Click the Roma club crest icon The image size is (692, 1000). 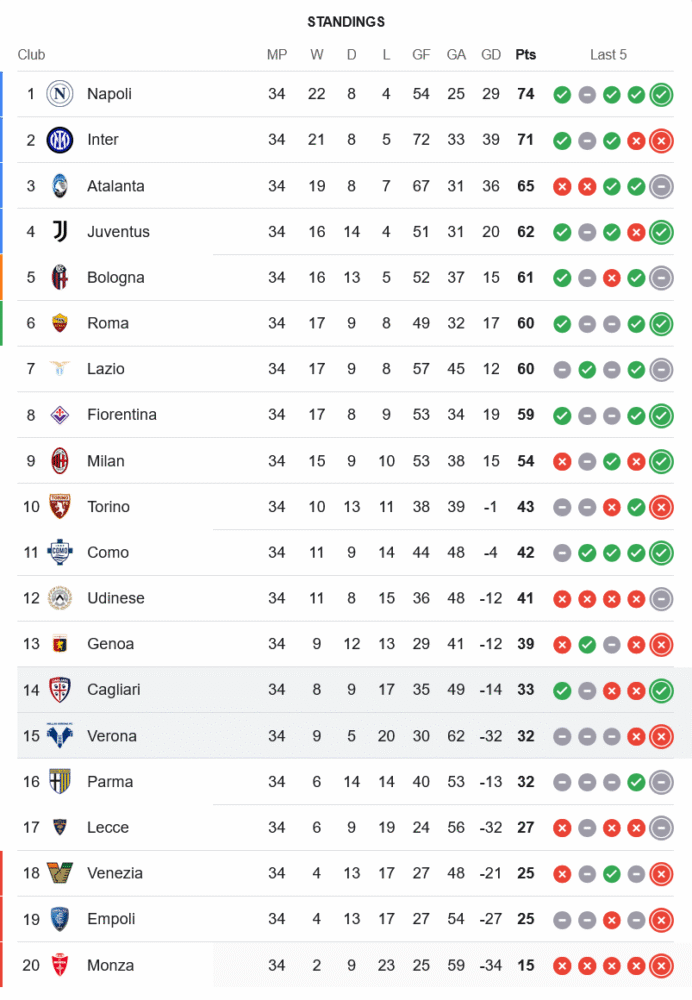(60, 323)
